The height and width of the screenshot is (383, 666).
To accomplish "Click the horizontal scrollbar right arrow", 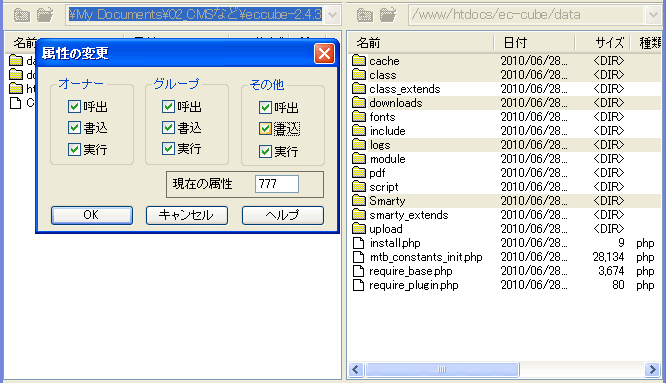I will pos(652,369).
